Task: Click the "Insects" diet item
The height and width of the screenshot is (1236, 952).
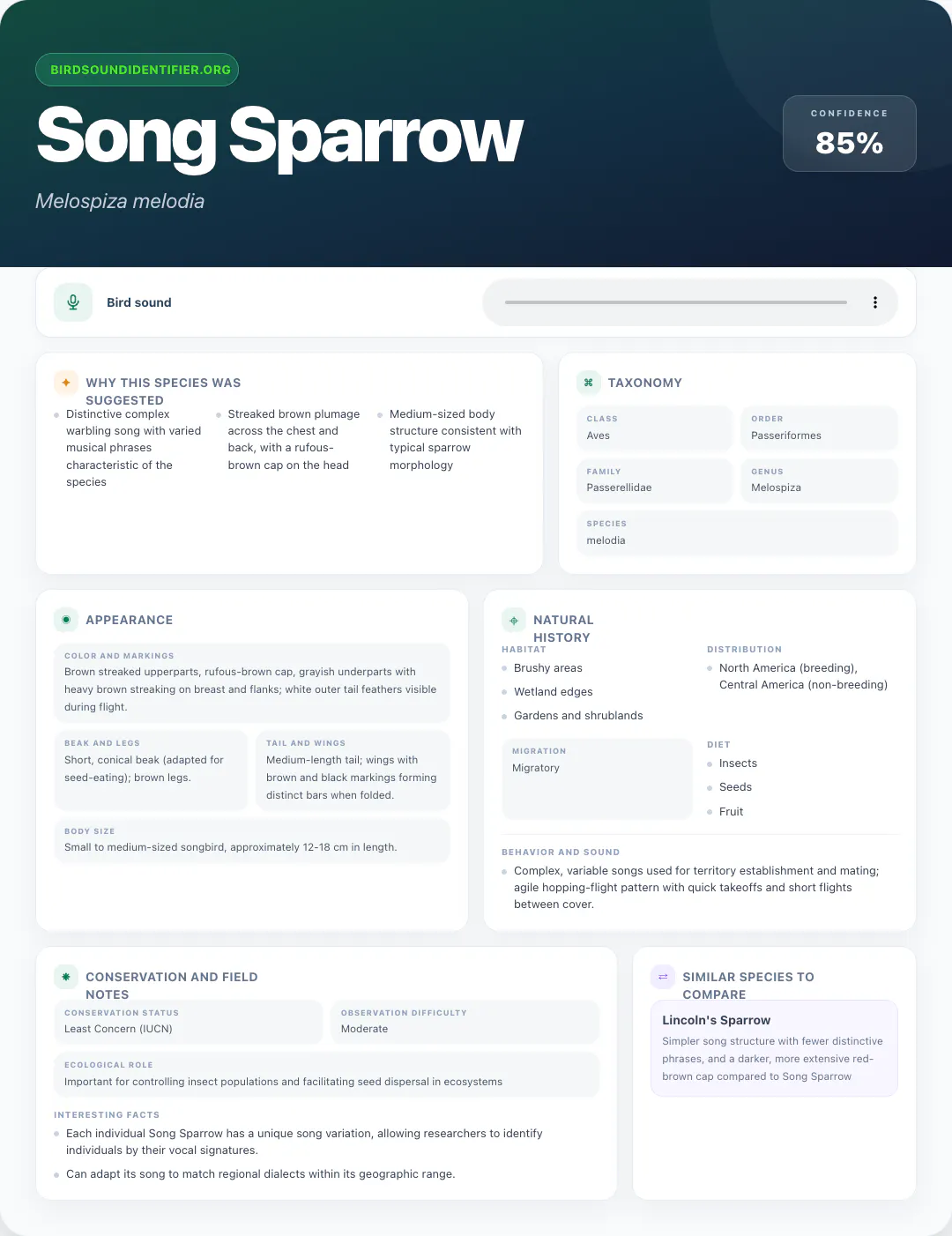Action: [739, 763]
